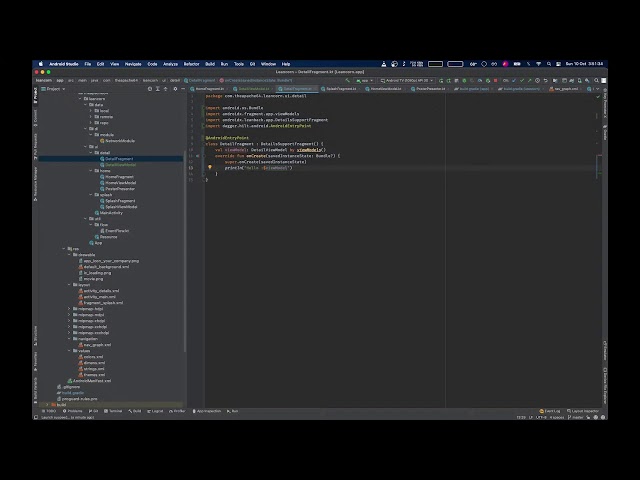Toggle the Emulator tool window stripe
The height and width of the screenshot is (480, 640).
coord(604,351)
